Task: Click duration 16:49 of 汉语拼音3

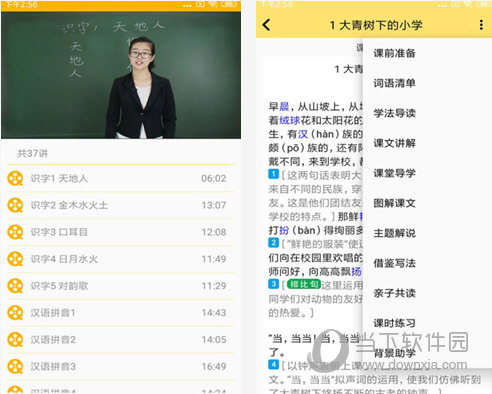Action: [214, 366]
